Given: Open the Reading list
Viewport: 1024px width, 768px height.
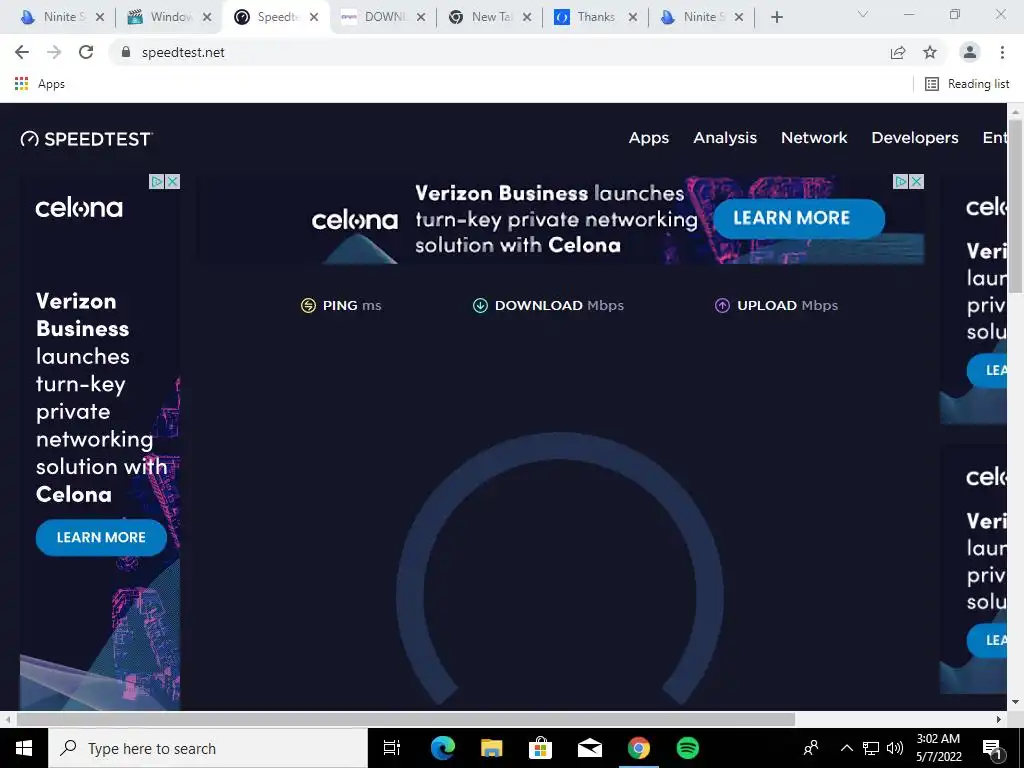Looking at the screenshot, I should coord(967,84).
